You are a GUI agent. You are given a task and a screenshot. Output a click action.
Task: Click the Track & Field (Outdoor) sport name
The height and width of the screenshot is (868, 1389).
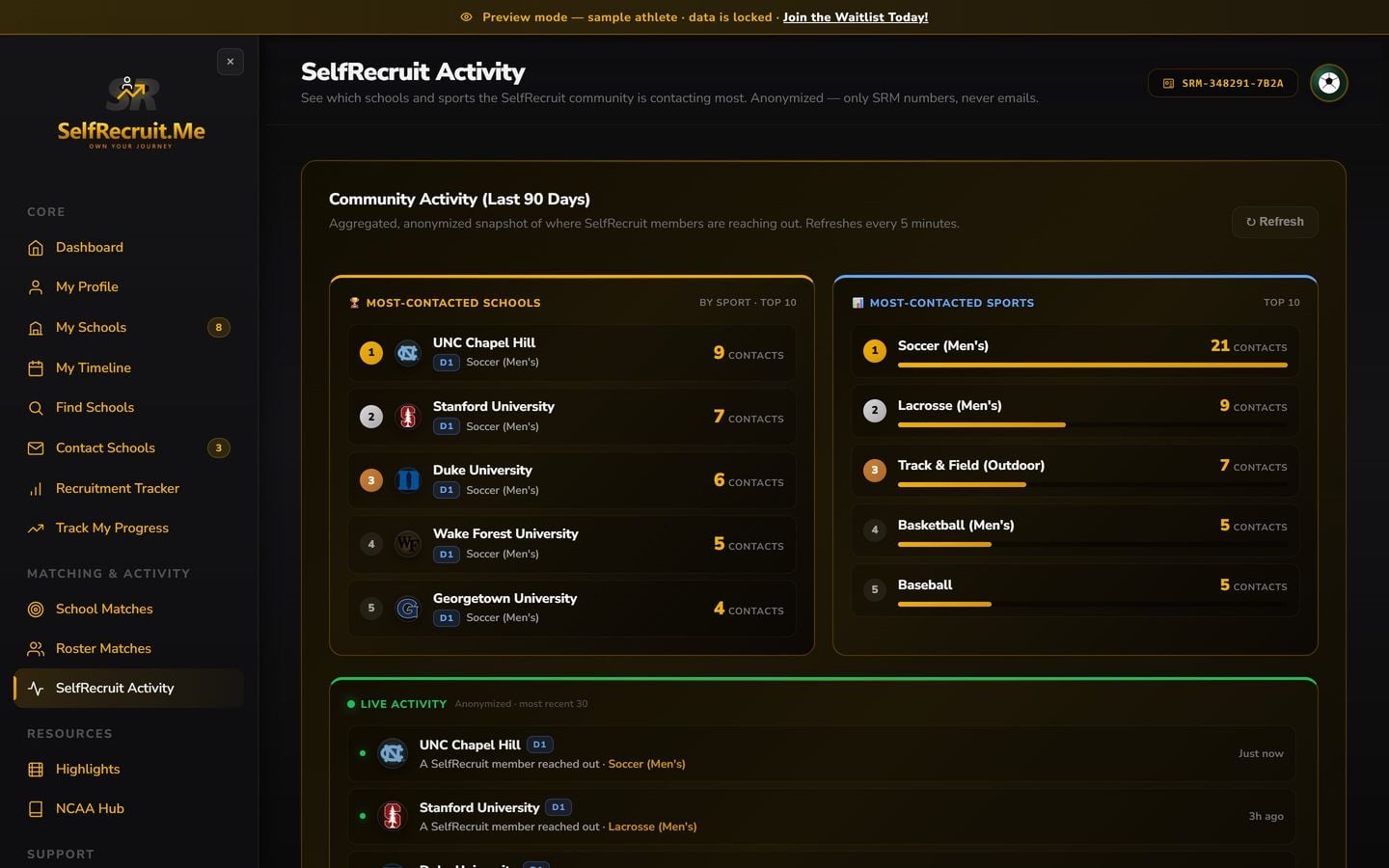[970, 466]
